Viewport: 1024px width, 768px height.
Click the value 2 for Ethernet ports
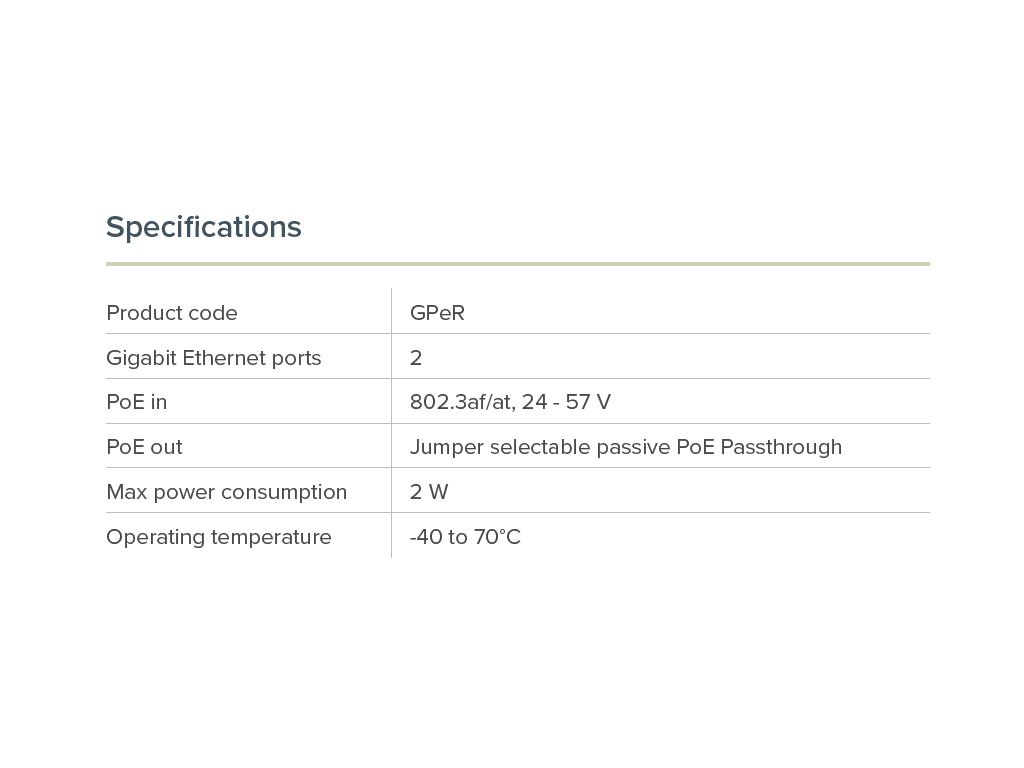point(416,358)
